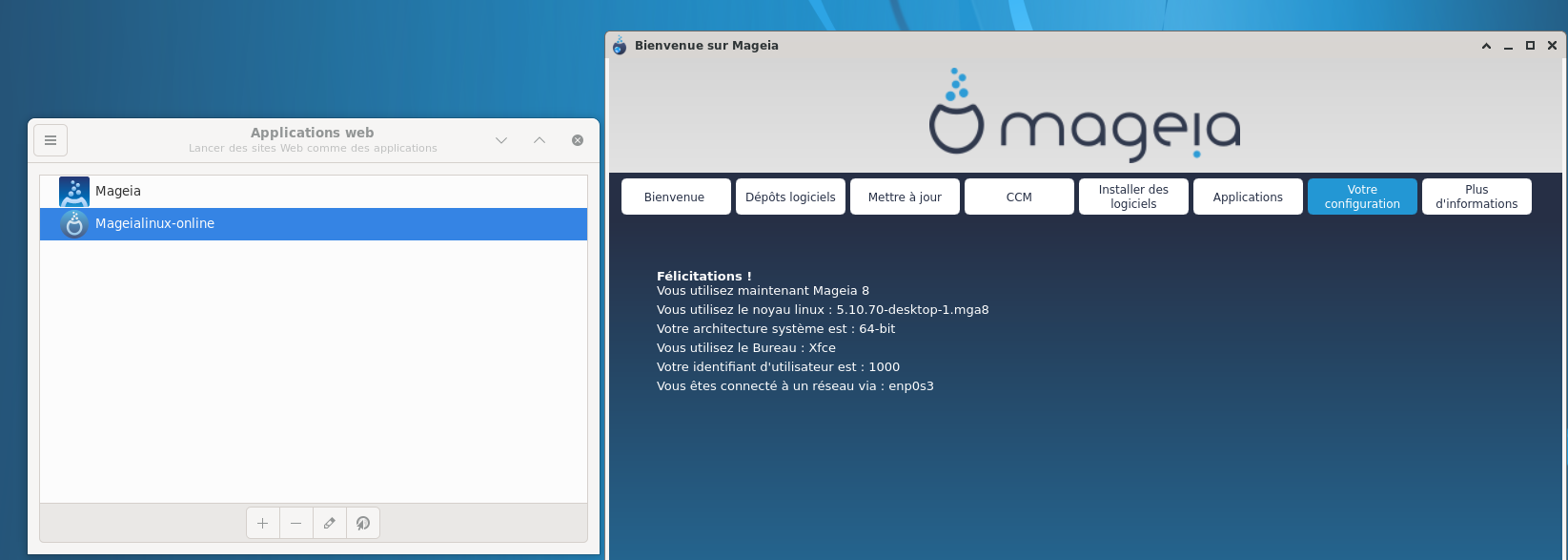
Task: Click the 'Bienvenue sur Mageia' window title
Action: click(706, 45)
